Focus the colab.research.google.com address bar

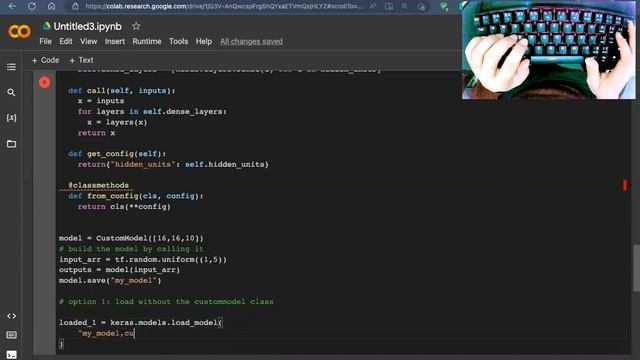(x=224, y=6)
